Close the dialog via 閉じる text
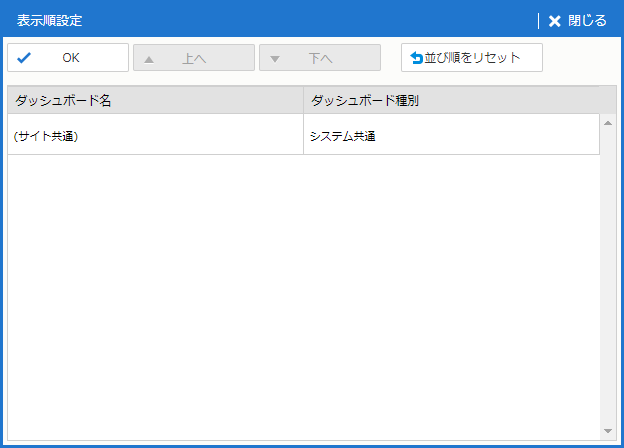Viewport: 624px width, 448px height. pos(587,21)
